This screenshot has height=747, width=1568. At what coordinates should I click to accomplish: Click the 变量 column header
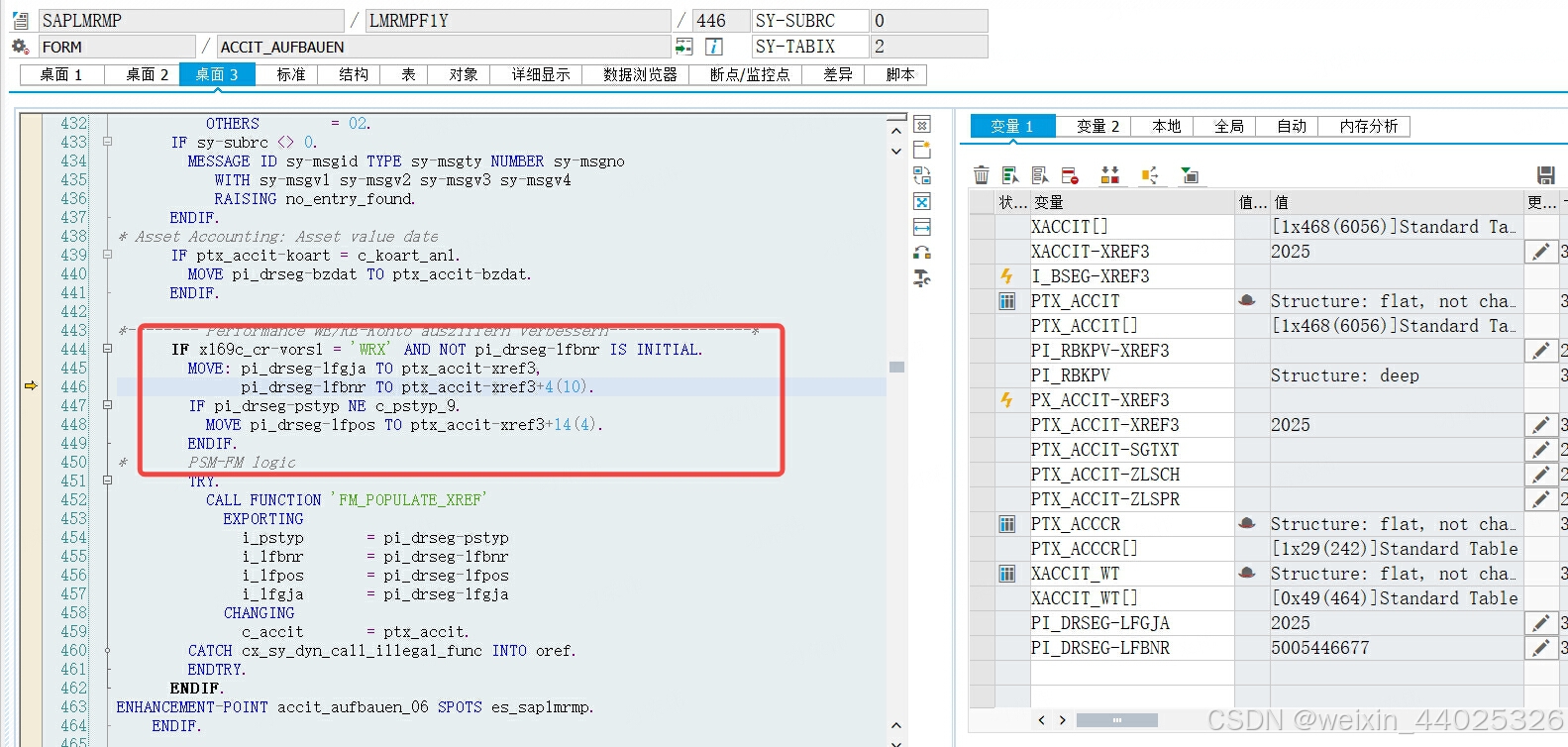pos(1132,202)
